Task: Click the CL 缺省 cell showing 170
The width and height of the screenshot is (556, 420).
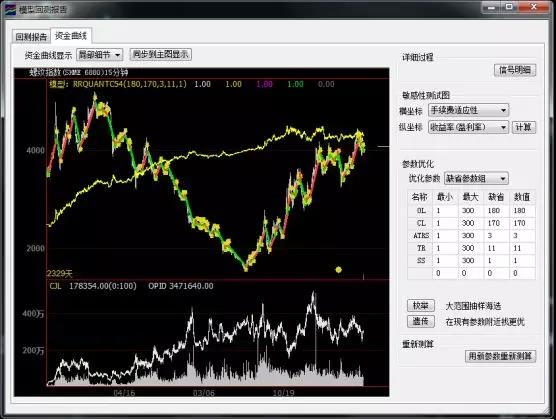Action: point(496,223)
